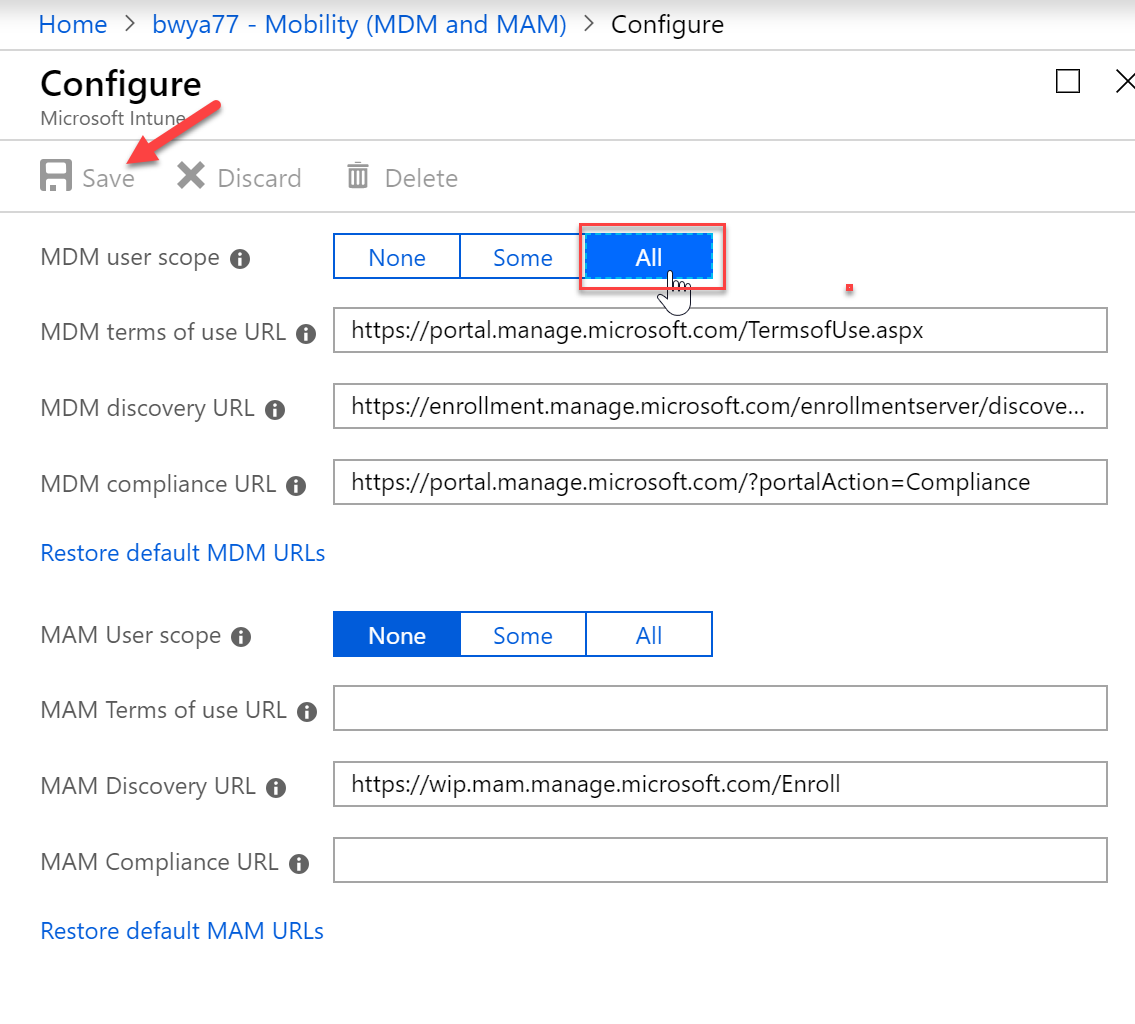Set MDM user scope to All
This screenshot has width=1135, height=1024.
tap(649, 256)
